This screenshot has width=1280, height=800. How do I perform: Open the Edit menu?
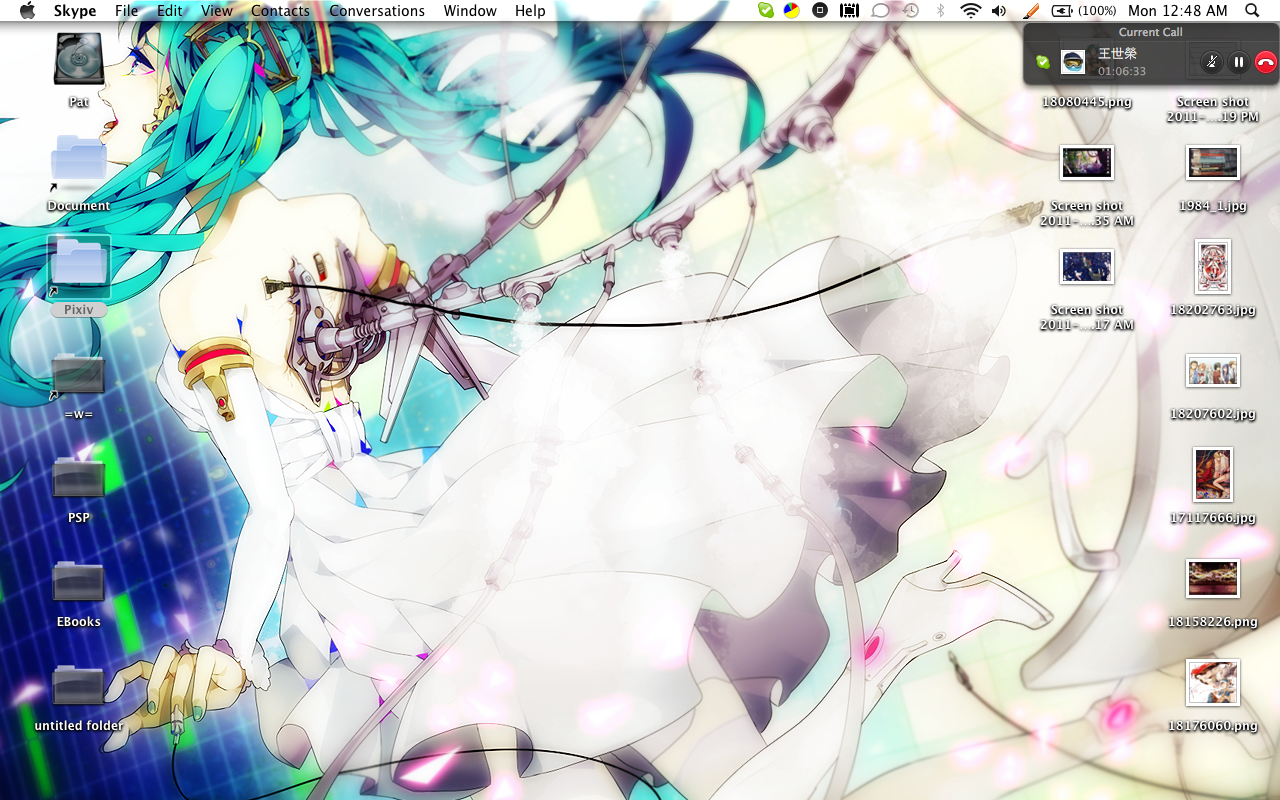(x=170, y=11)
